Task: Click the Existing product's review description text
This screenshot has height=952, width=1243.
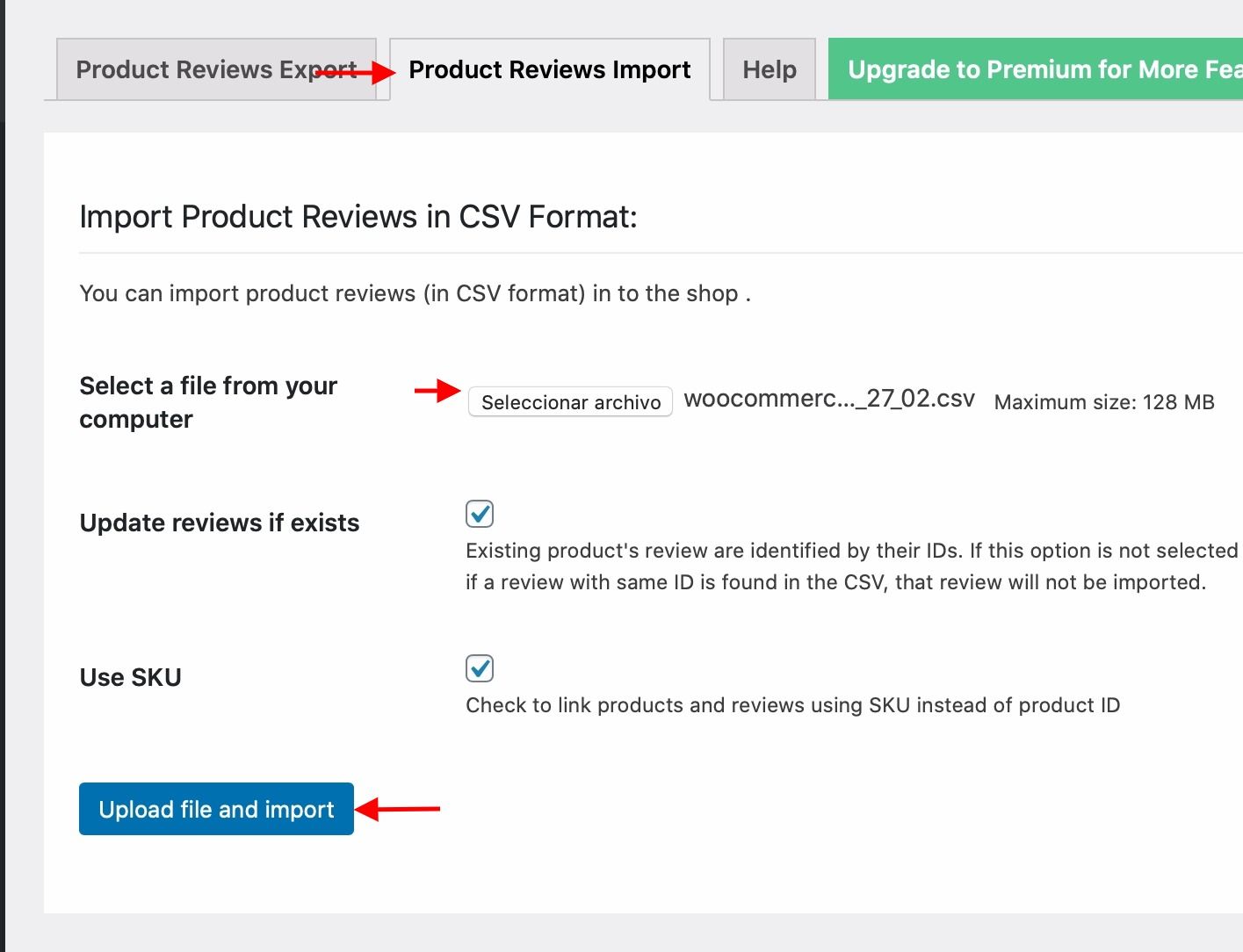Action: point(852,566)
